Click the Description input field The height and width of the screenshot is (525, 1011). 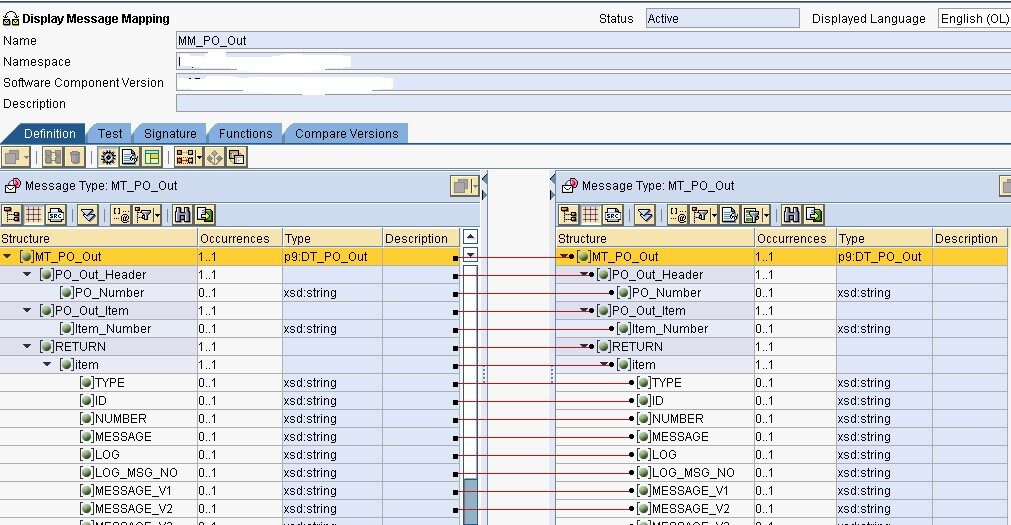[590, 104]
